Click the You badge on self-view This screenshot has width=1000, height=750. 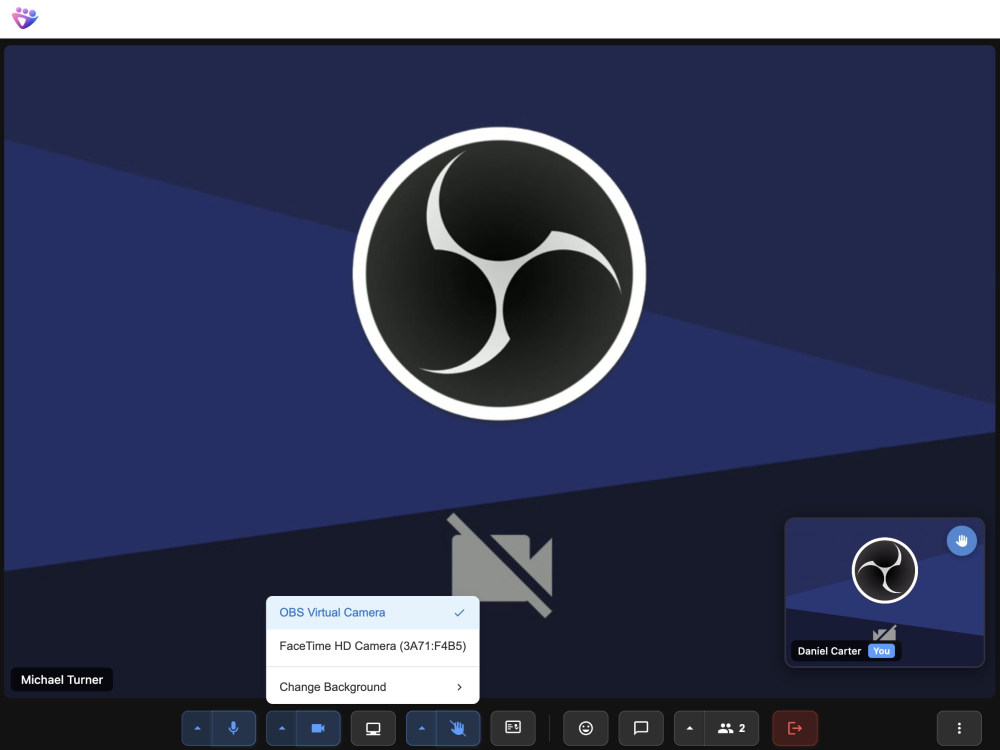point(881,651)
